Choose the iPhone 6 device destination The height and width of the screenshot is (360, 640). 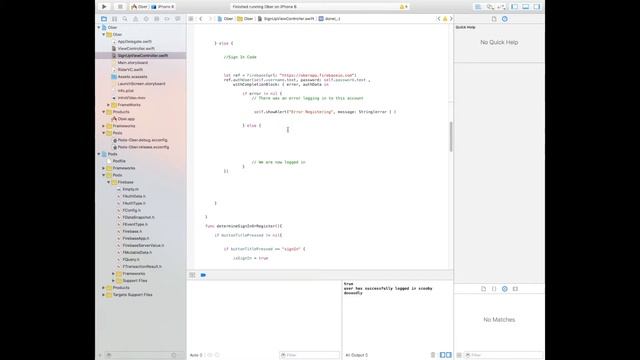coord(163,7)
